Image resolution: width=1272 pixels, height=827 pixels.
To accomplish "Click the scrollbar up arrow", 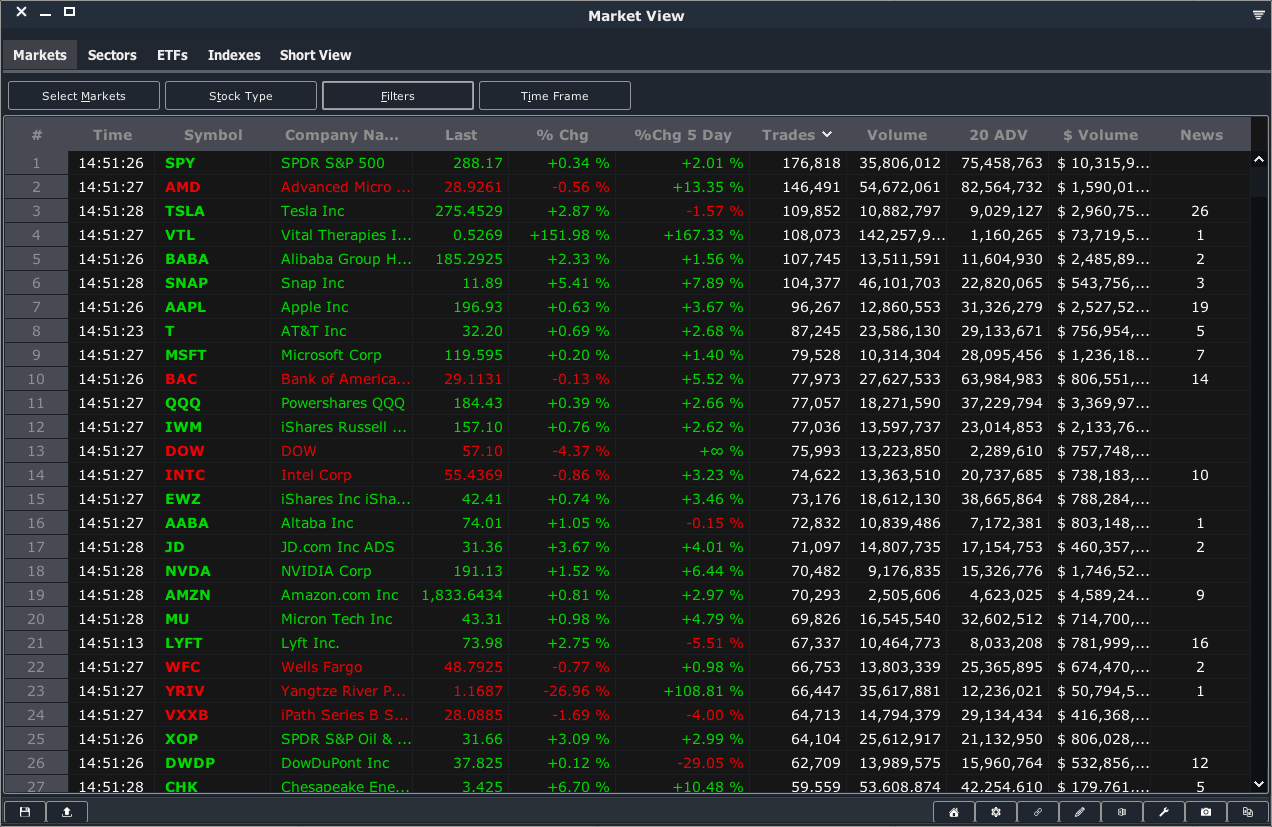I will (x=1259, y=160).
